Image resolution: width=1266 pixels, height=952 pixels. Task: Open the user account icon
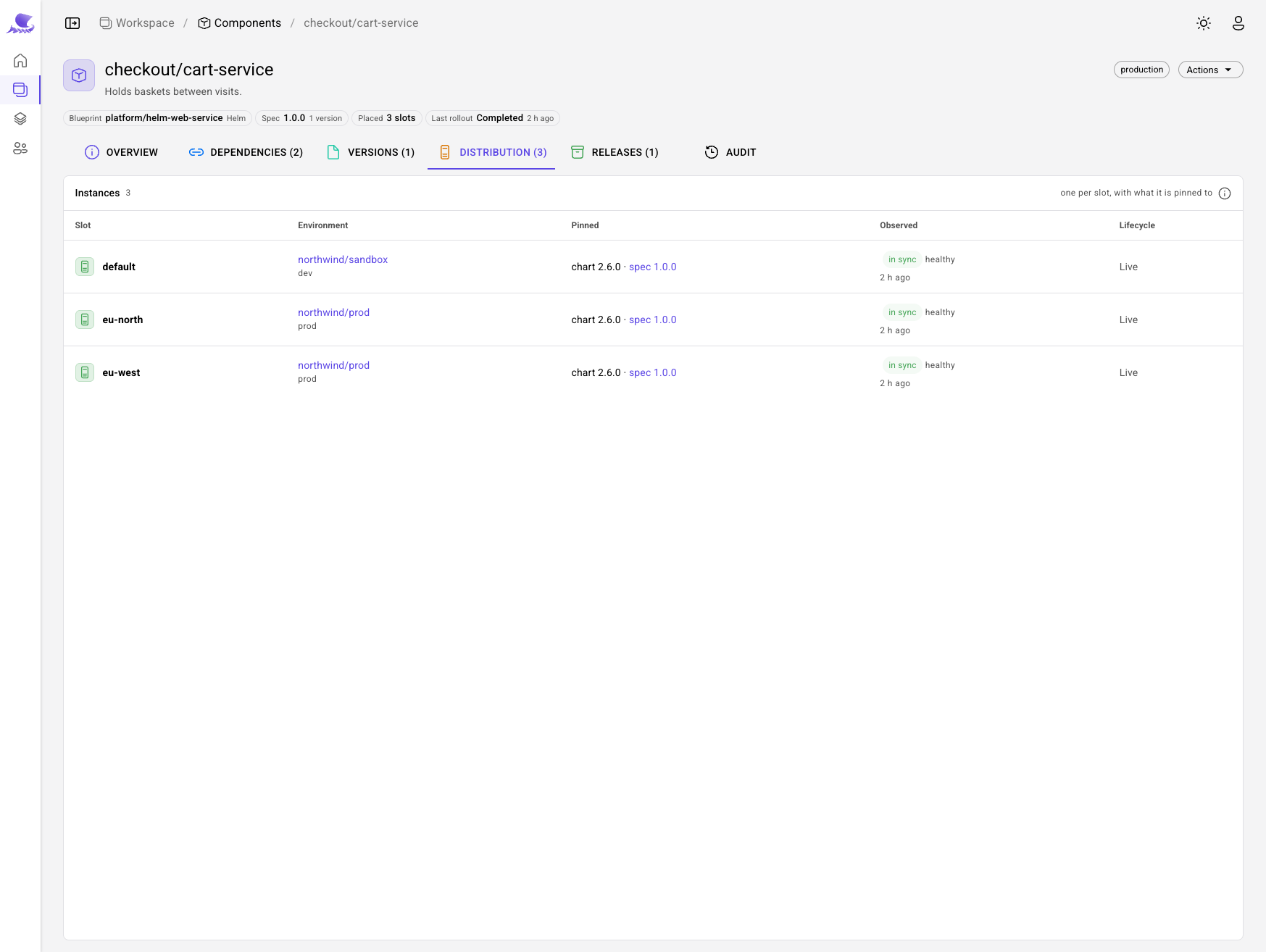[1238, 23]
